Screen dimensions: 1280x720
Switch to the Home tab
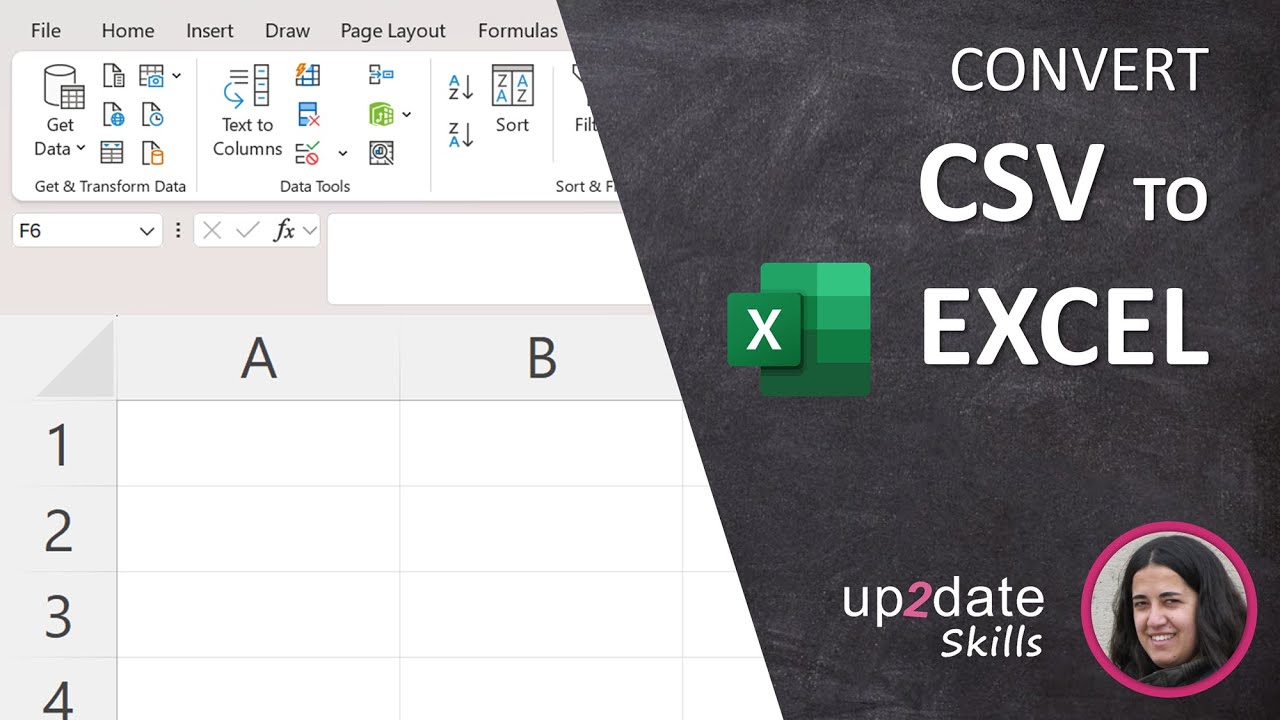click(x=128, y=31)
